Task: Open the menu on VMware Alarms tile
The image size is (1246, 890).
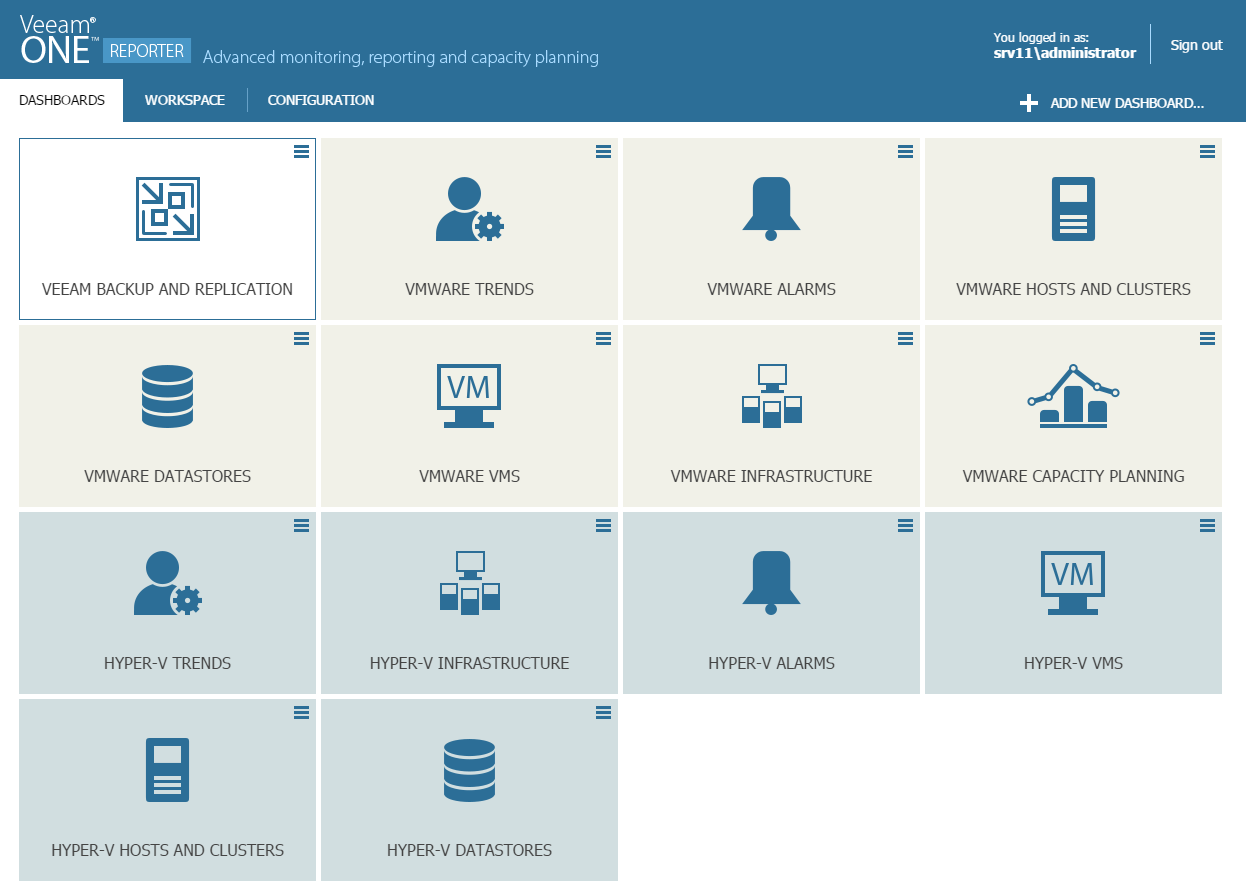Action: (905, 151)
